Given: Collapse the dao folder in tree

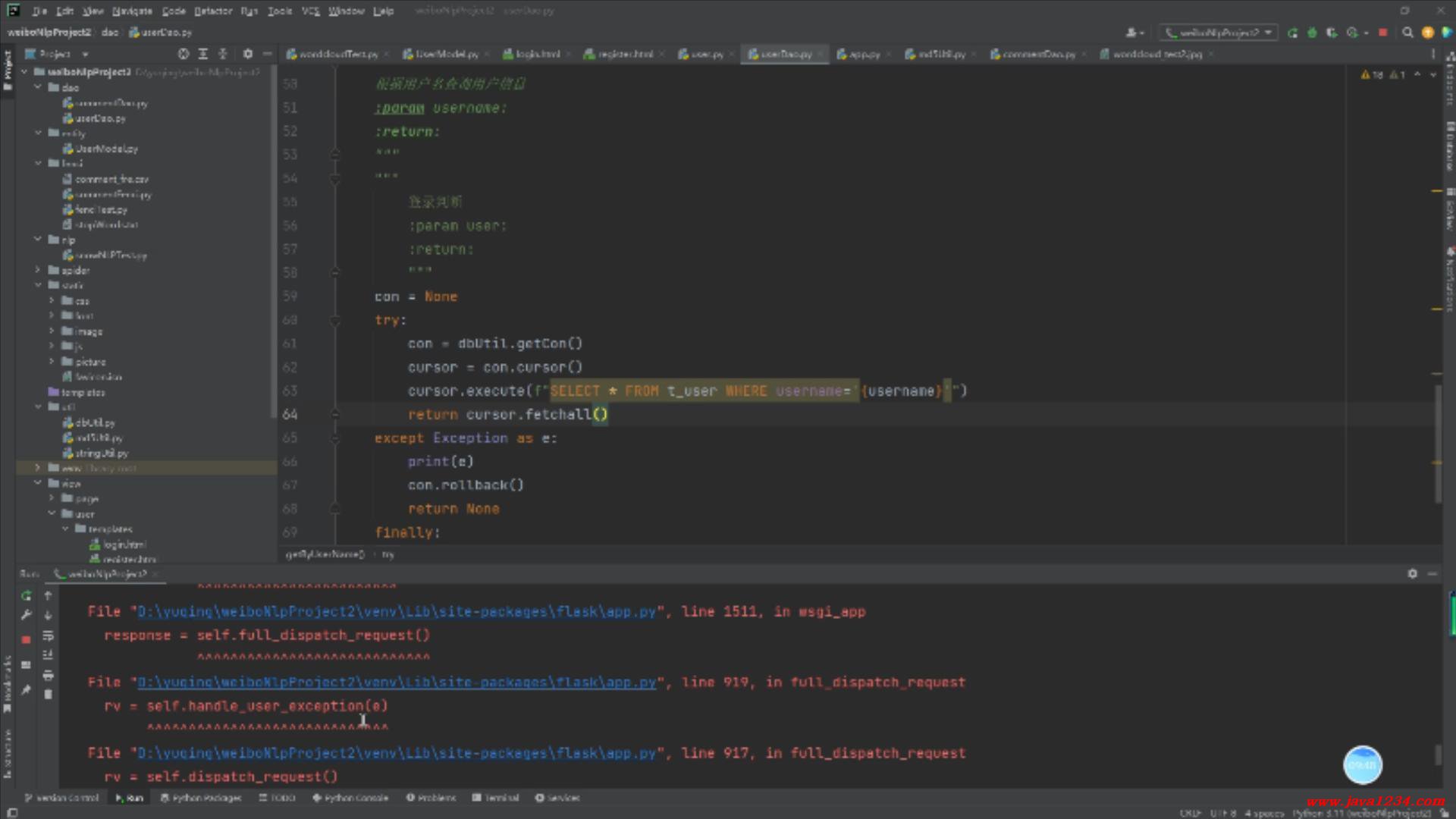Looking at the screenshot, I should point(37,88).
